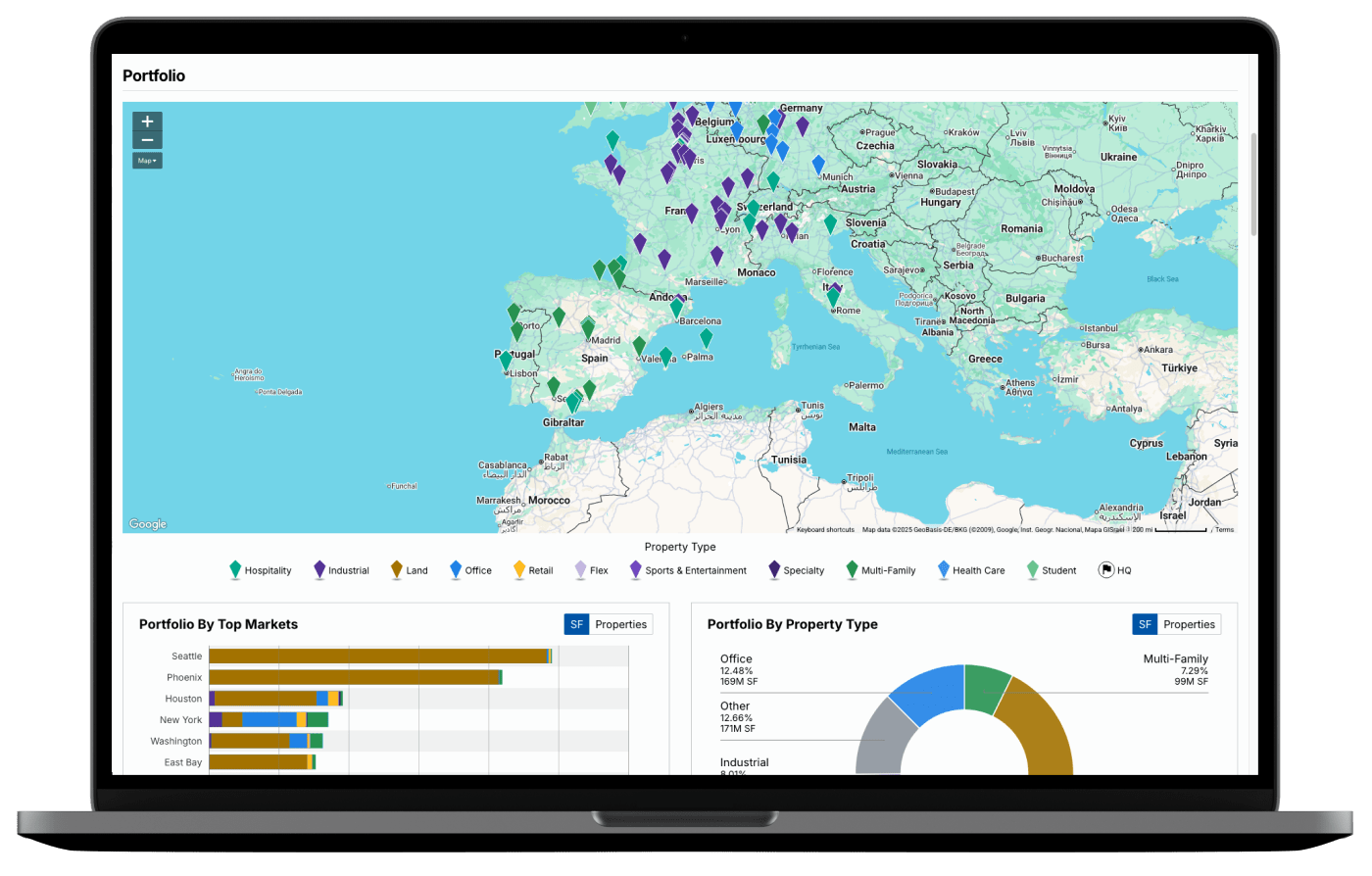
Task: Open the map Terms link
Action: pos(1224,530)
